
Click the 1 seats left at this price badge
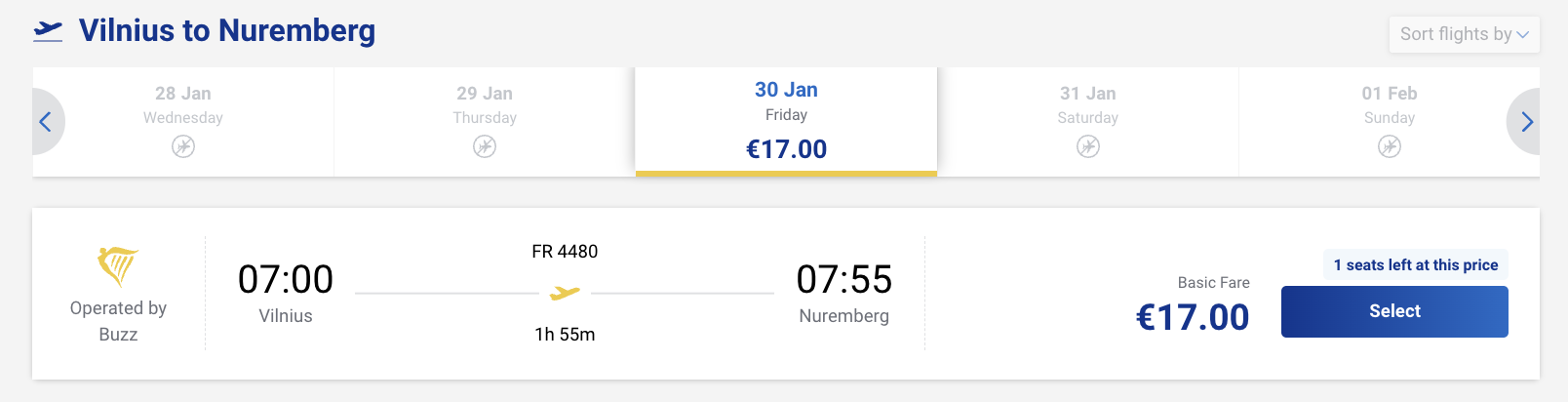point(1415,265)
